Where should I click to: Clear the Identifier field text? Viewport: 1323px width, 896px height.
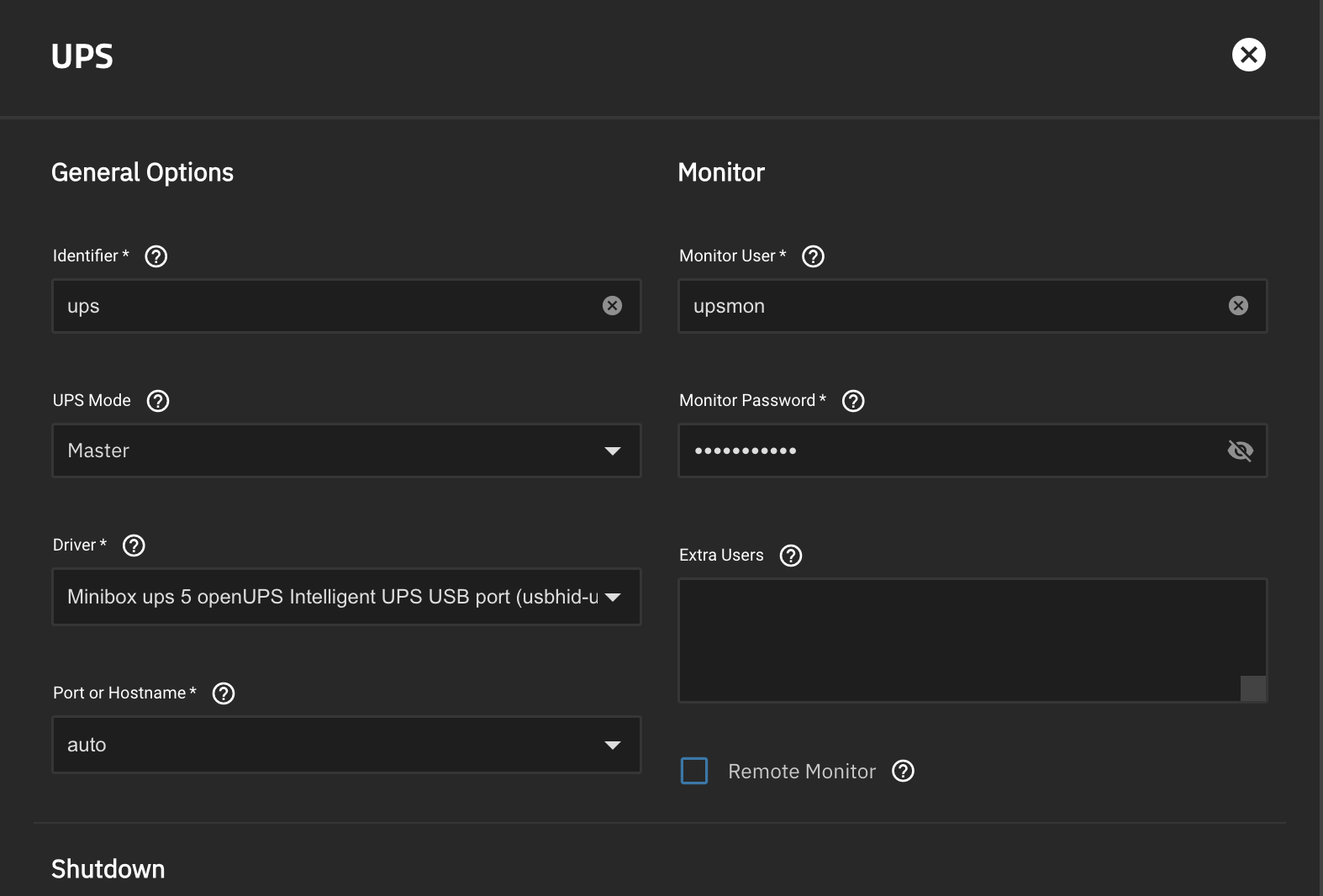pos(612,306)
